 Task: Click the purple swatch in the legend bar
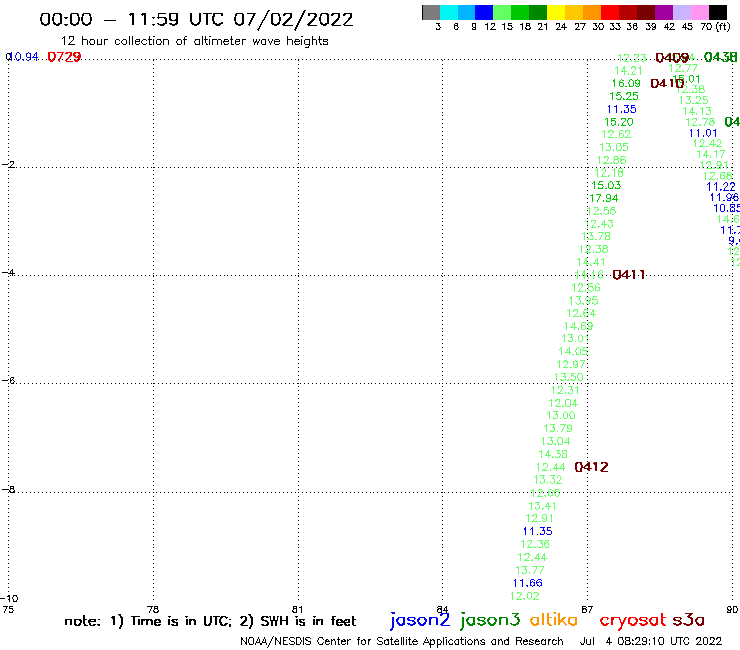click(663, 12)
